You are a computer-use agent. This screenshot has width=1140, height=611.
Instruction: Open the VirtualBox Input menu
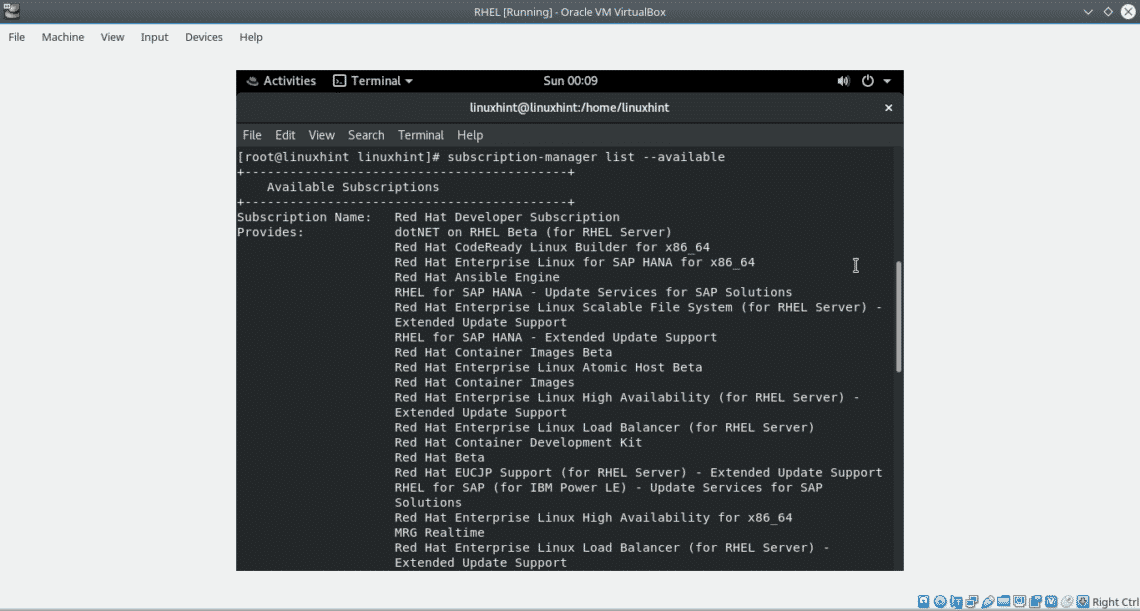(155, 37)
